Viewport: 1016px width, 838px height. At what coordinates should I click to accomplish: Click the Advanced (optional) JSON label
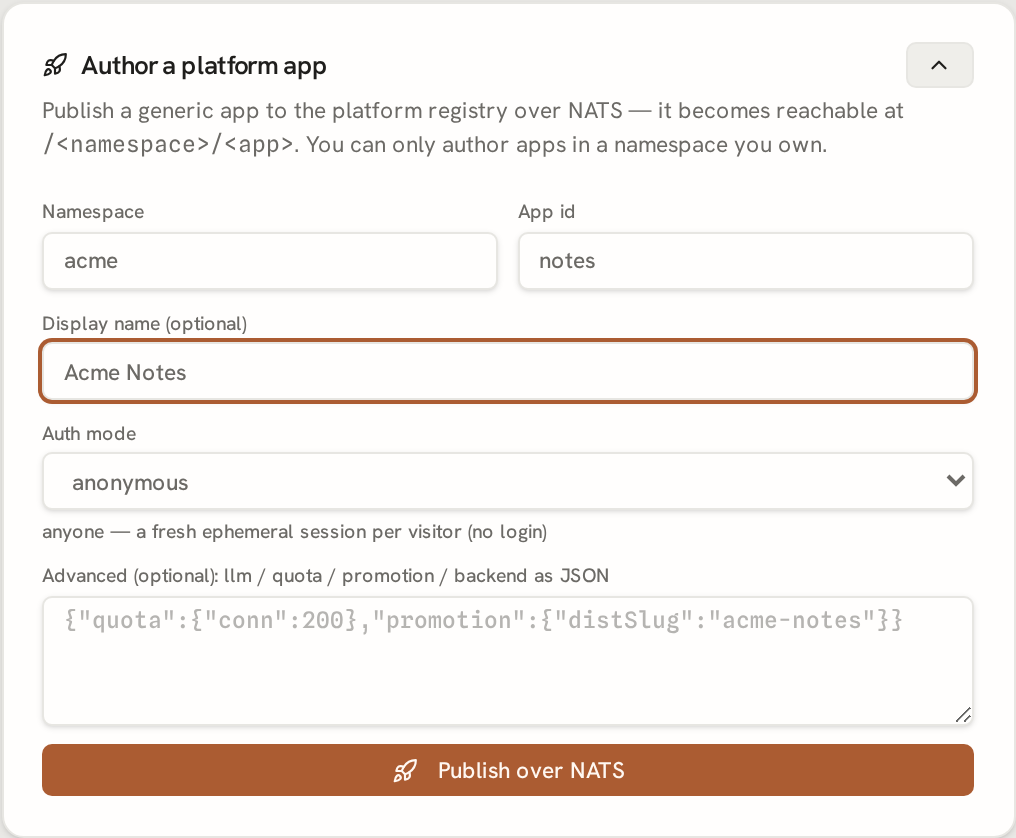click(325, 576)
